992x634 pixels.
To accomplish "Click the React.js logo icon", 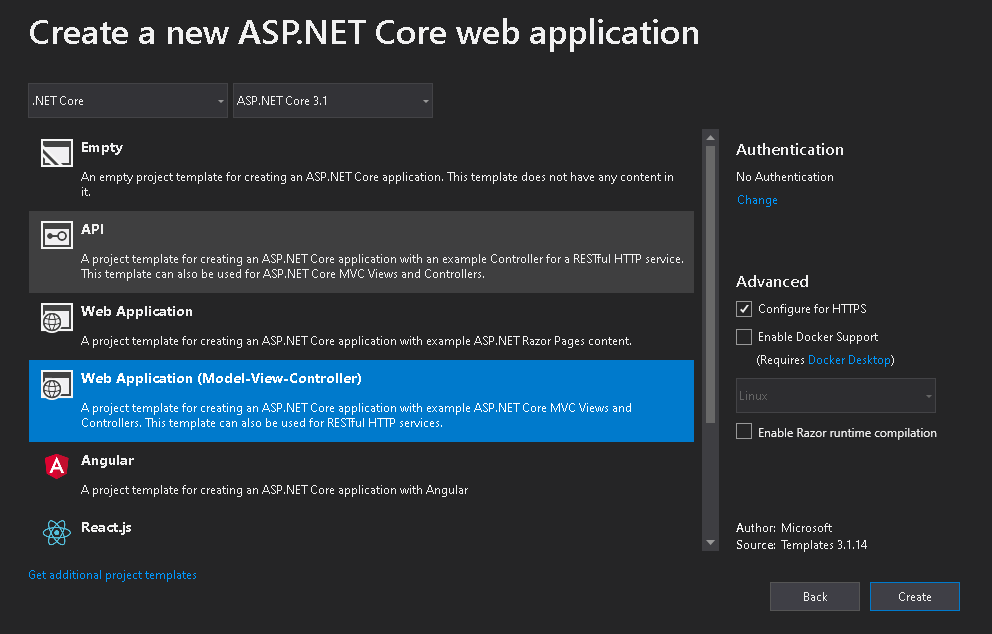I will pyautogui.click(x=56, y=532).
